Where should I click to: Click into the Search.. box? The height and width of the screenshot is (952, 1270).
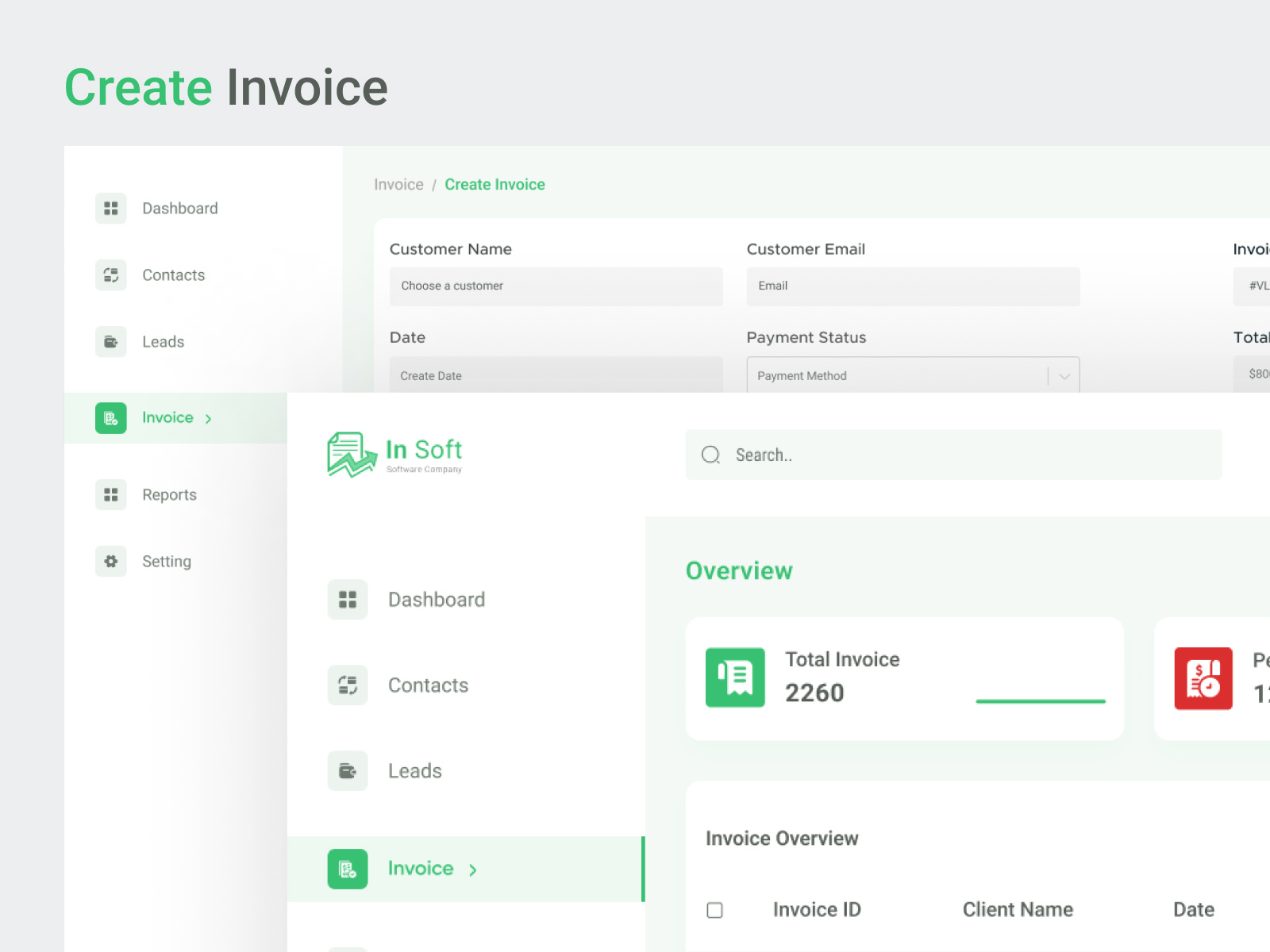coord(953,455)
